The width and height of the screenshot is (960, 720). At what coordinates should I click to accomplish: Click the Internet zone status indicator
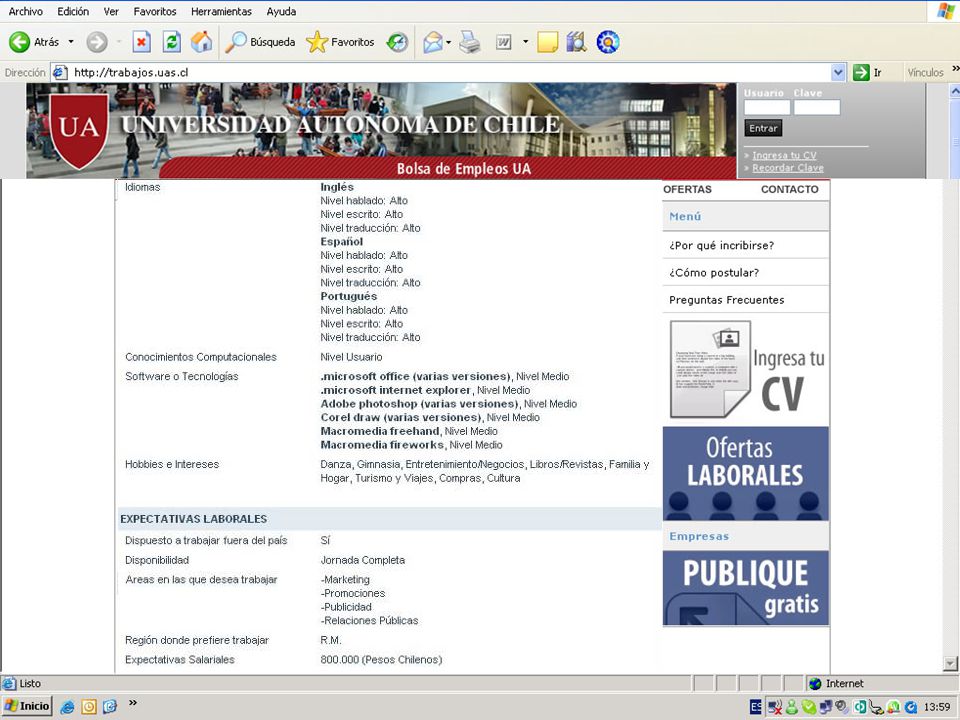(836, 683)
